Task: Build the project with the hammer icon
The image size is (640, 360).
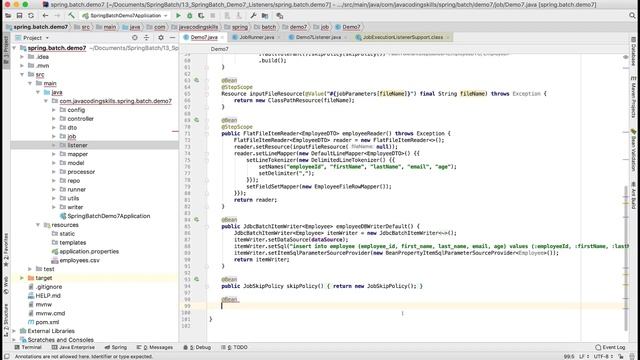Action: pyautogui.click(x=71, y=16)
